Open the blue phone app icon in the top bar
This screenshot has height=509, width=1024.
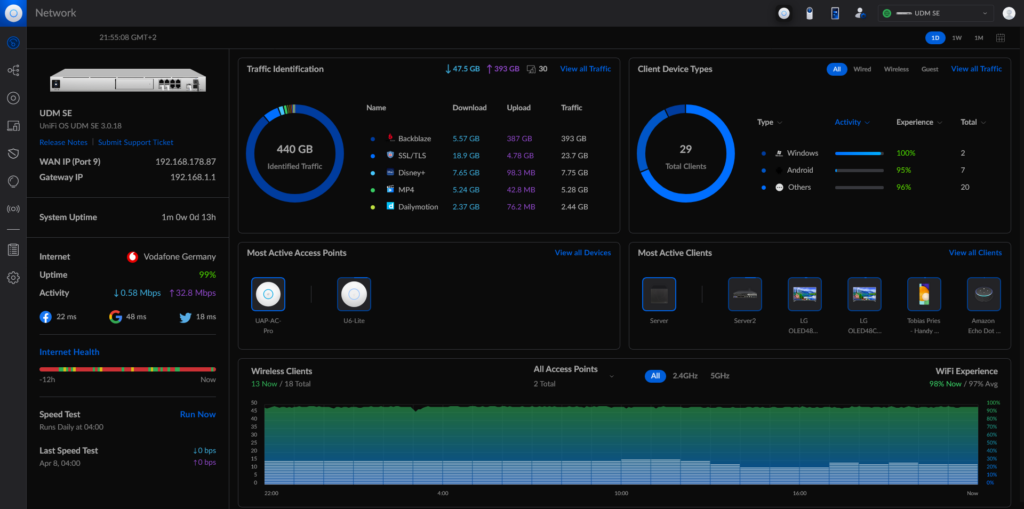click(835, 13)
